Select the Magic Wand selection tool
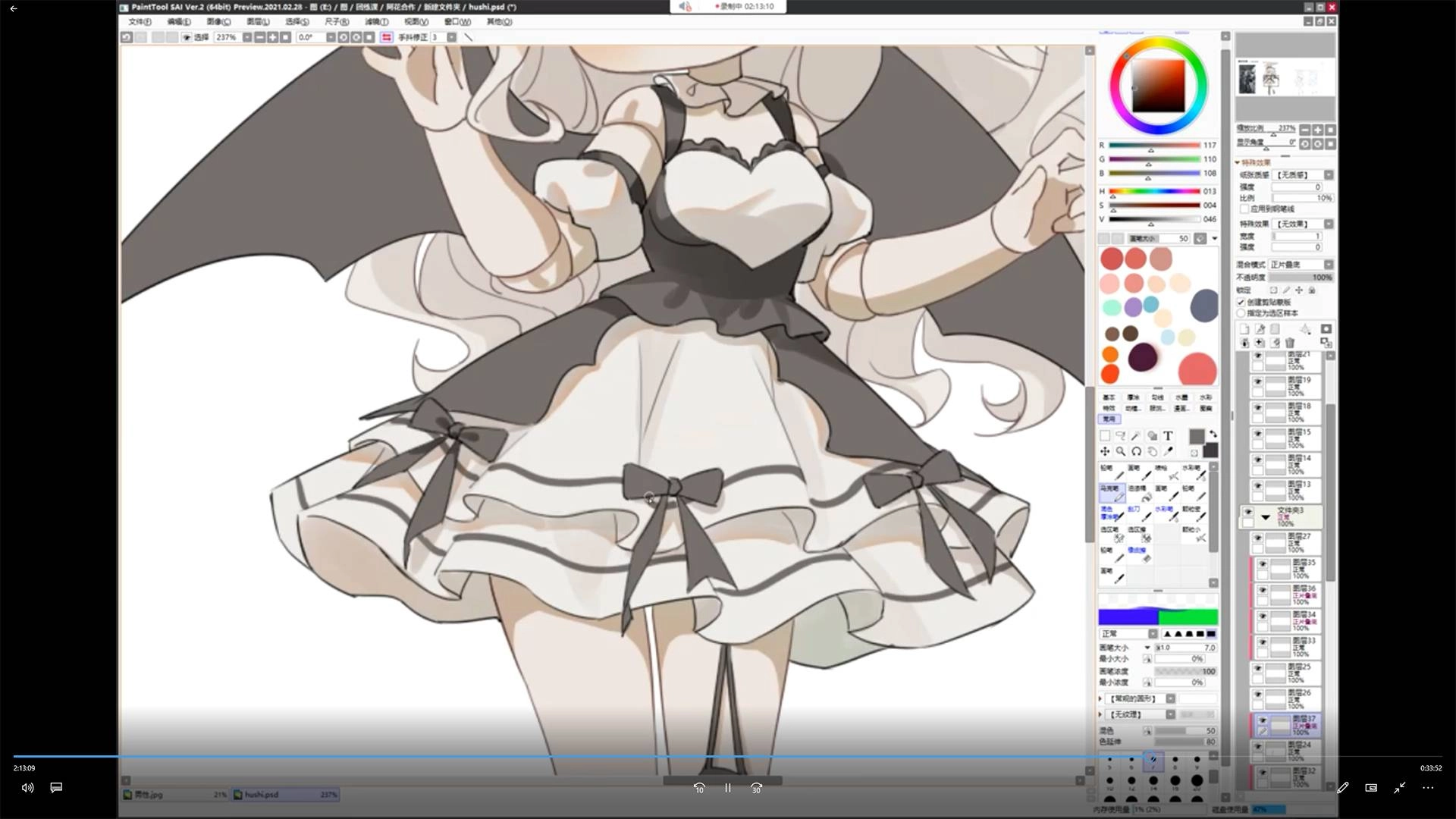The image size is (1456, 819). [1135, 436]
